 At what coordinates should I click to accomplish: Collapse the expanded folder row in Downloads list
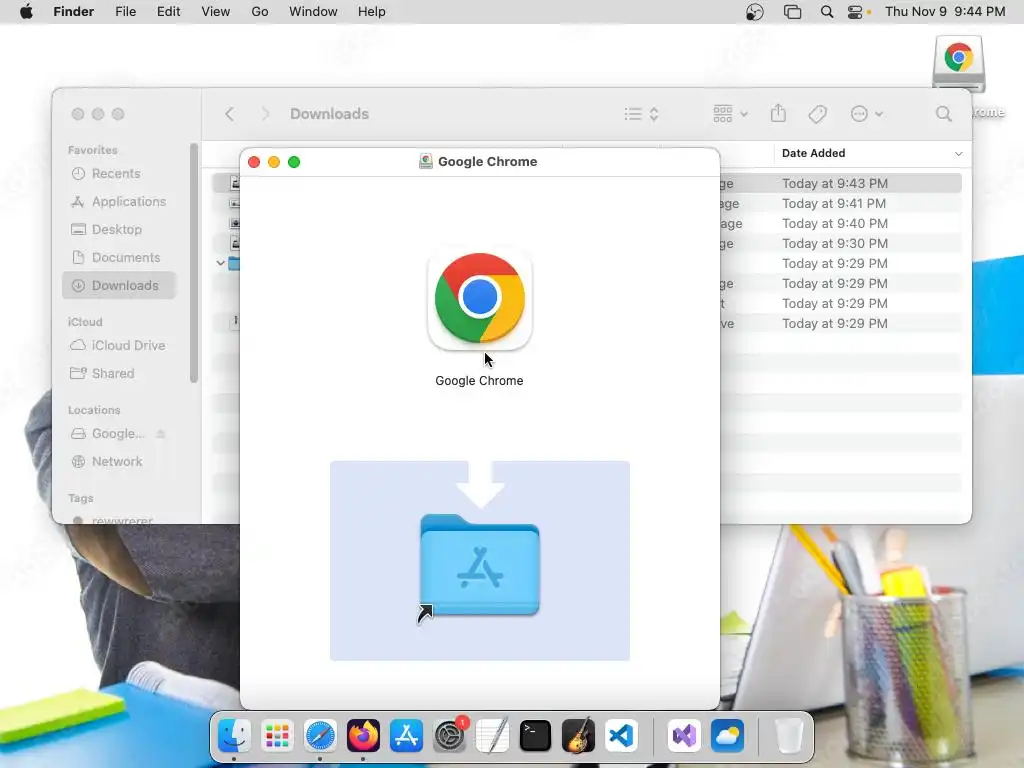pos(220,263)
